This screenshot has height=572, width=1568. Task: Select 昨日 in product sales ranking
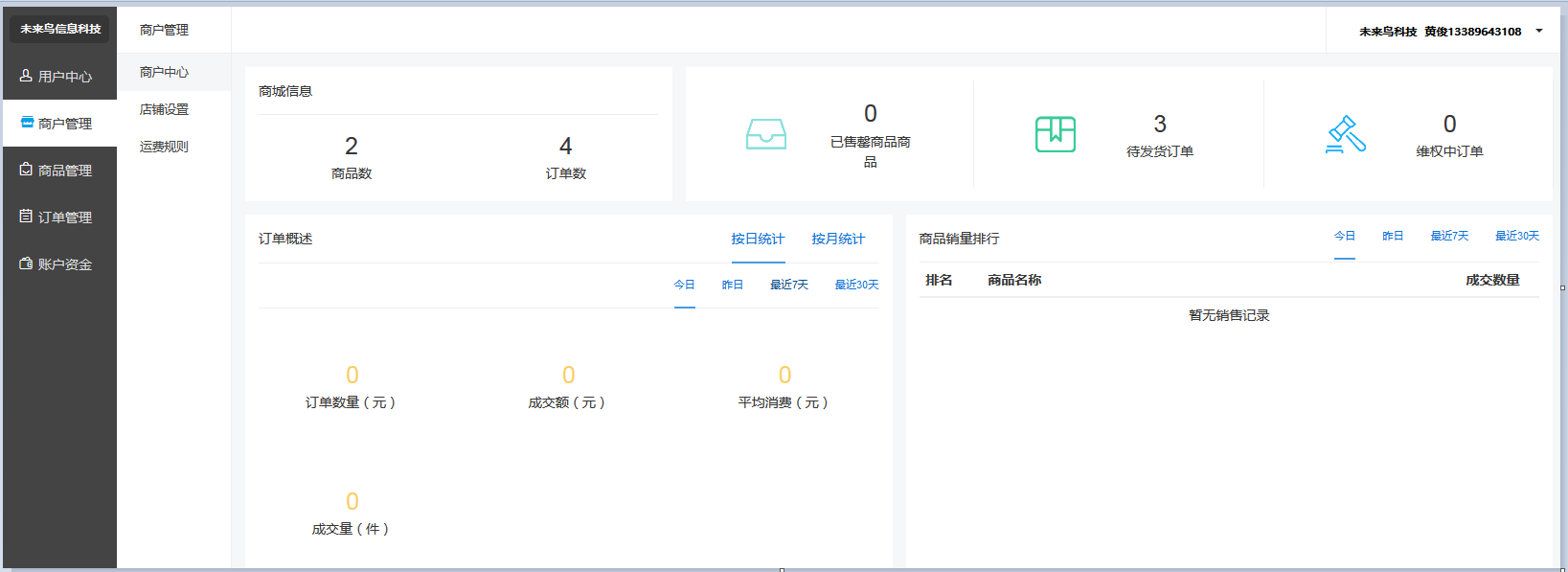(1393, 236)
